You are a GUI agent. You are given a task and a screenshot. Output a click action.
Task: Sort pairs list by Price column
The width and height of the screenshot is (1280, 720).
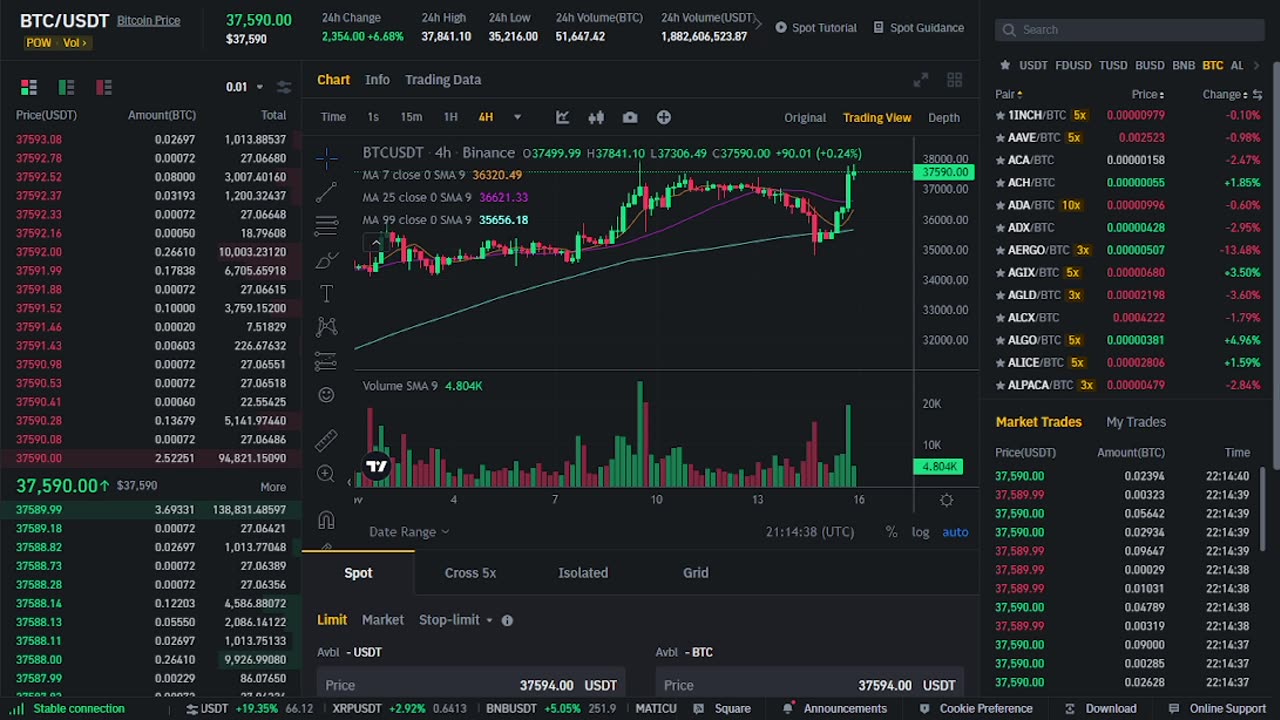(x=1148, y=94)
